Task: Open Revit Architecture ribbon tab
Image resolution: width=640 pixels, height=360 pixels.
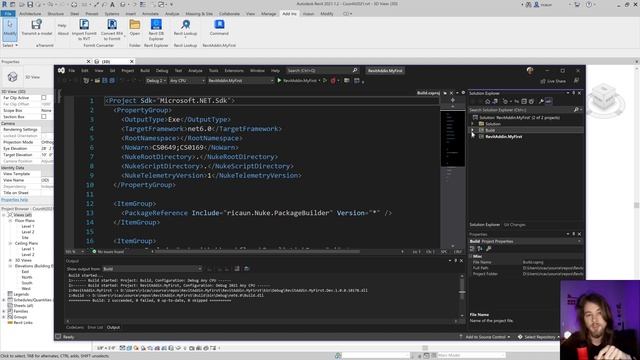Action: pos(30,14)
